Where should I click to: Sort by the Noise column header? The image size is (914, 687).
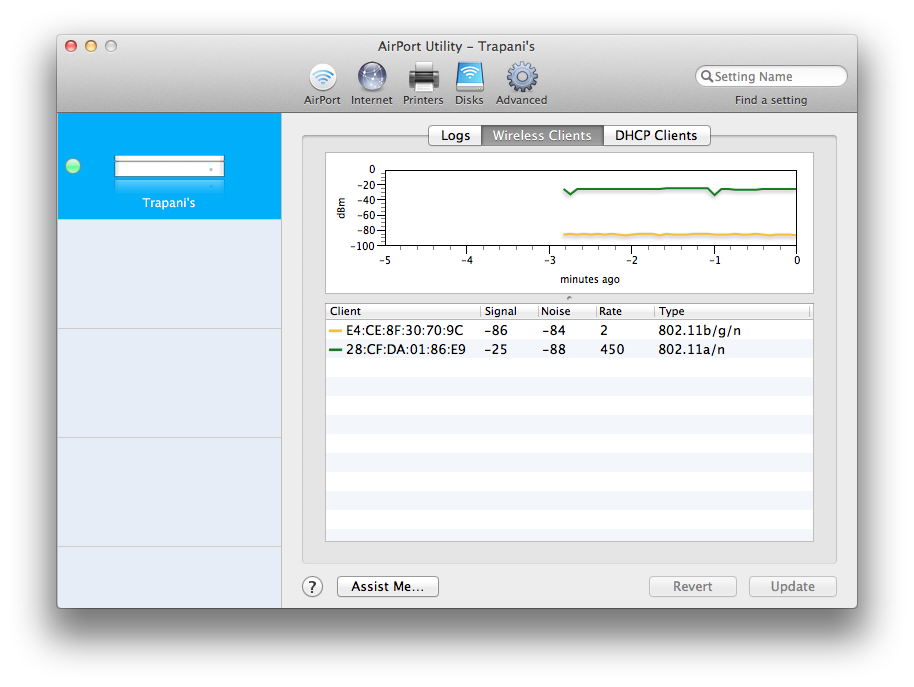tap(567, 311)
